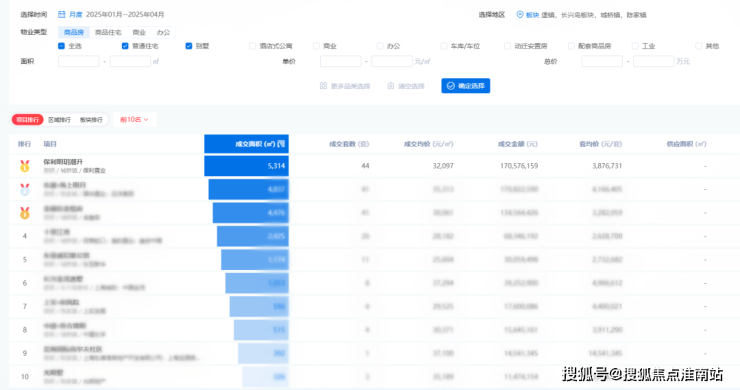Sort by the 供应面积 column header
The width and height of the screenshot is (740, 390).
point(686,144)
